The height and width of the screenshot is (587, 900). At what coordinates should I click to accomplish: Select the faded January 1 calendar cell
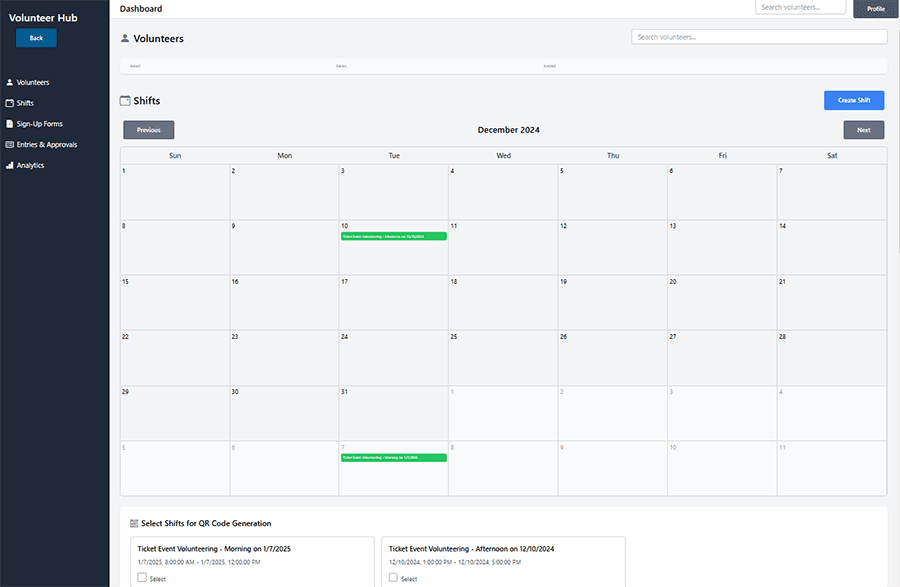click(x=503, y=413)
